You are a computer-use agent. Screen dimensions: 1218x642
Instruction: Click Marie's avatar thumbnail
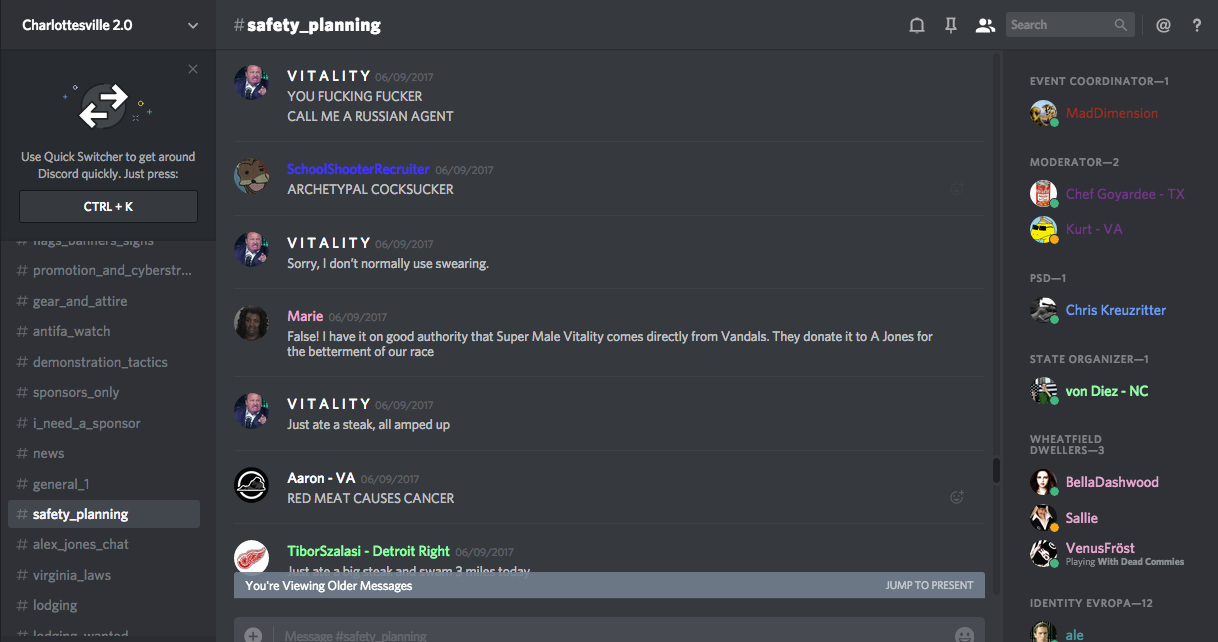click(250, 323)
